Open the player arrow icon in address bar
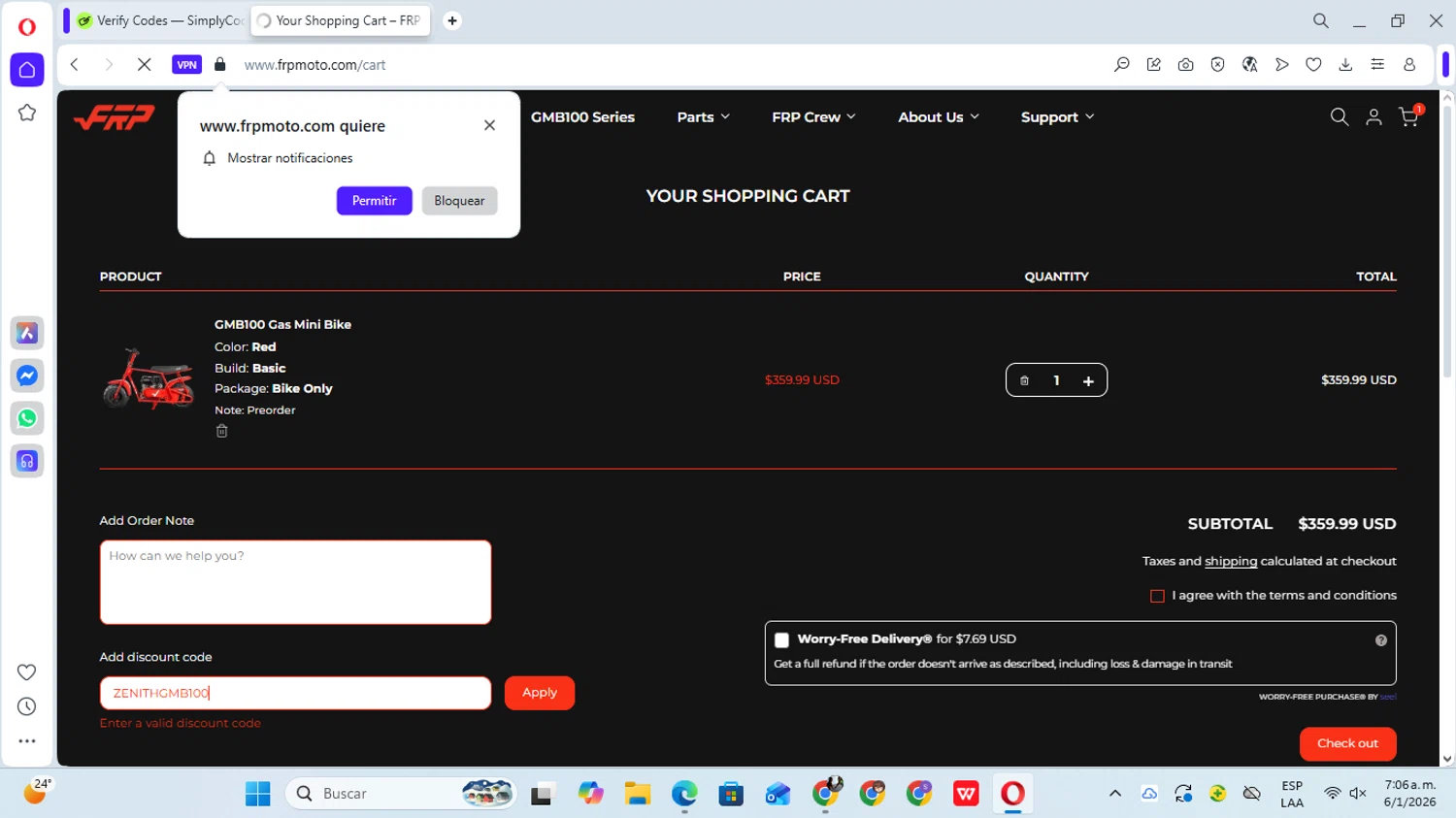The height and width of the screenshot is (818, 1456). pyautogui.click(x=1282, y=65)
